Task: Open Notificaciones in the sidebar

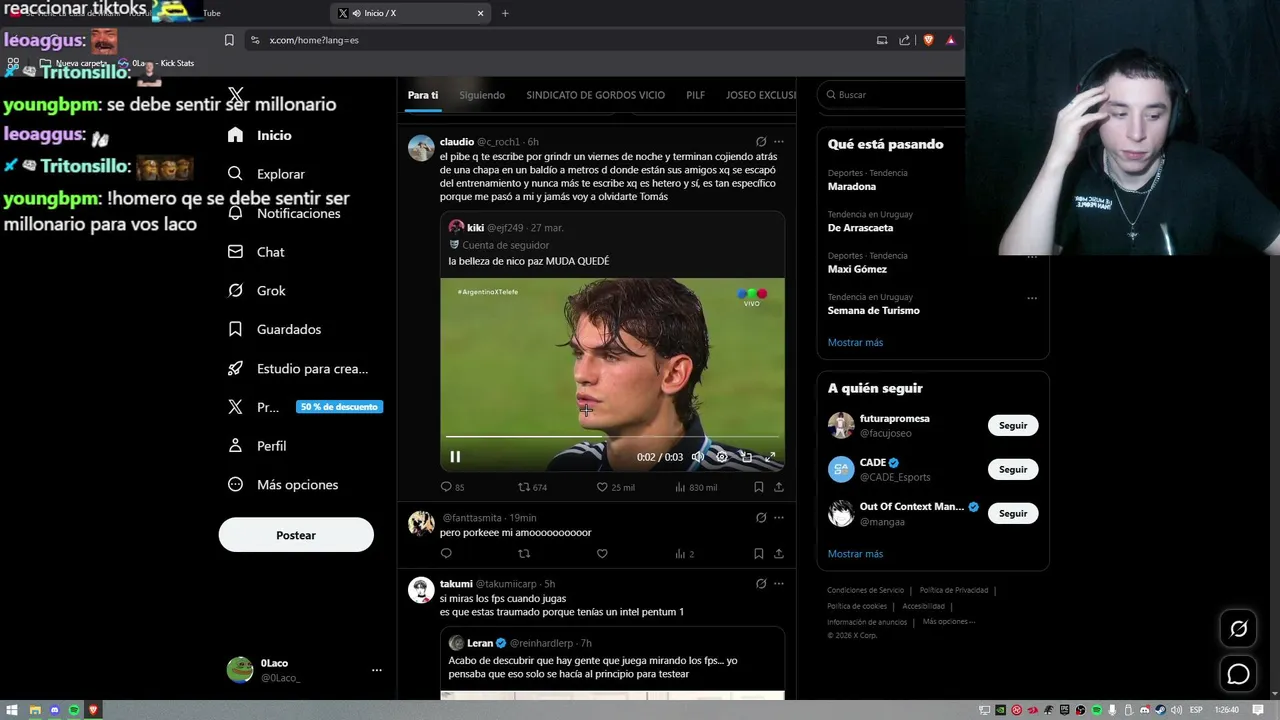Action: click(284, 213)
